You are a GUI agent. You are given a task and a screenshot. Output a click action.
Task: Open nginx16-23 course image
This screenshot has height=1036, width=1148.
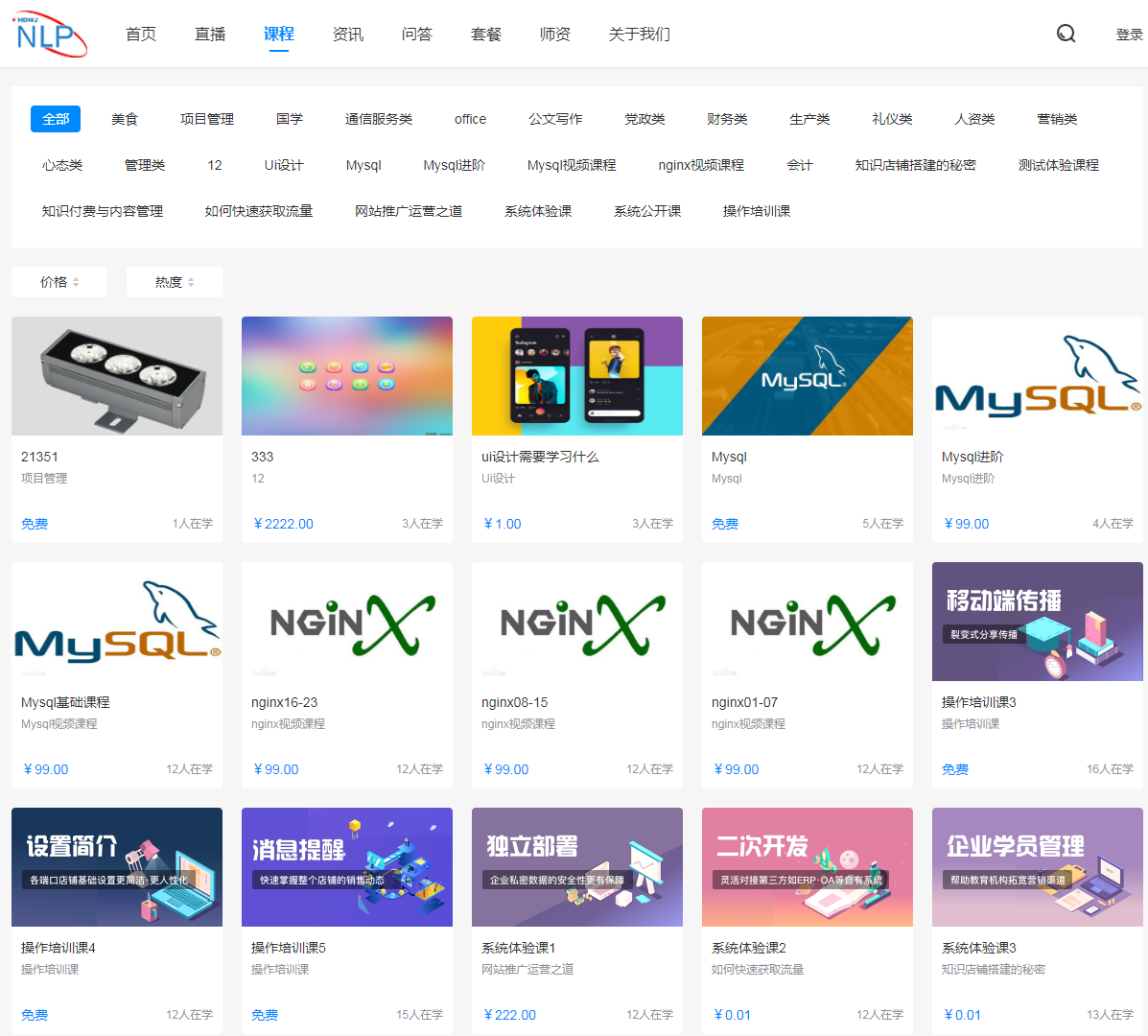click(347, 622)
